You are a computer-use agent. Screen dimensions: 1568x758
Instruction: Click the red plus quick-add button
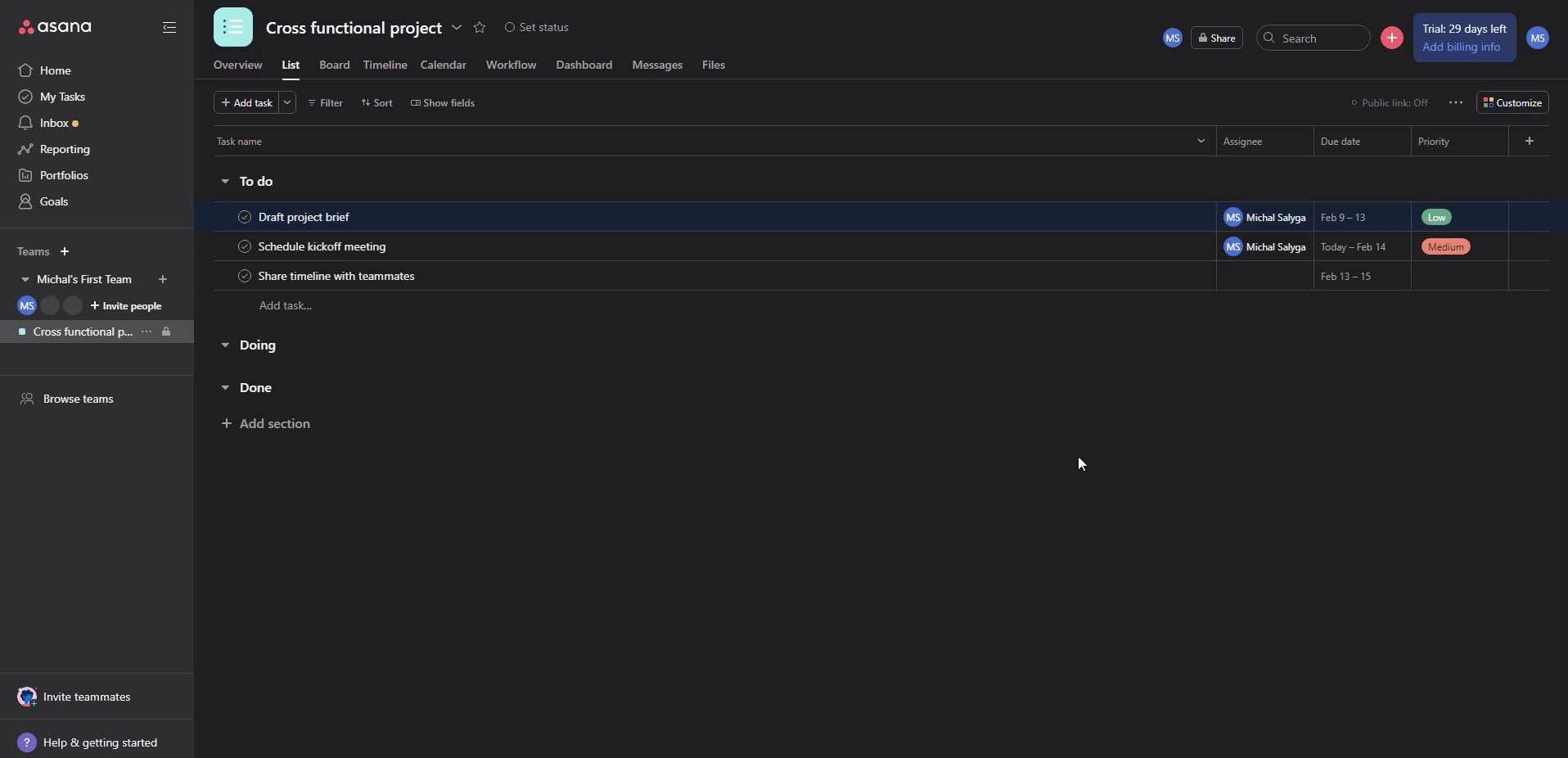click(1391, 38)
